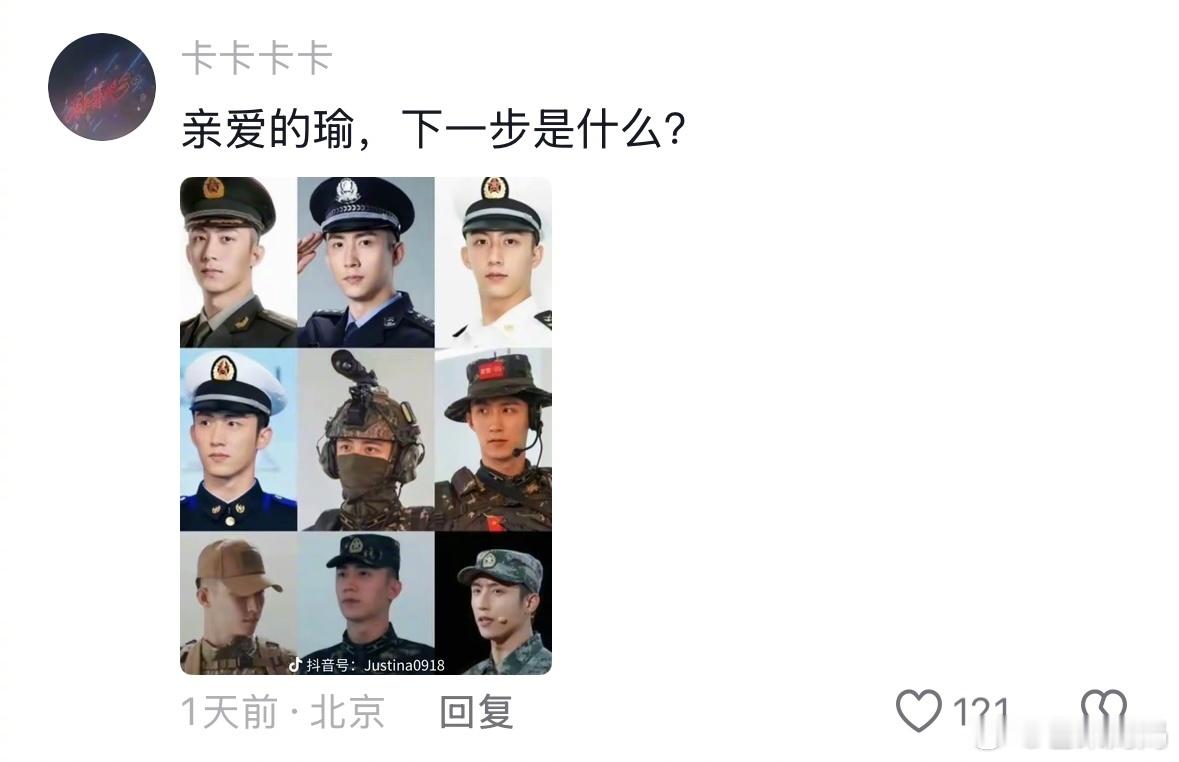
Task: Tap the broken-heart dislike icon
Action: tap(1103, 711)
